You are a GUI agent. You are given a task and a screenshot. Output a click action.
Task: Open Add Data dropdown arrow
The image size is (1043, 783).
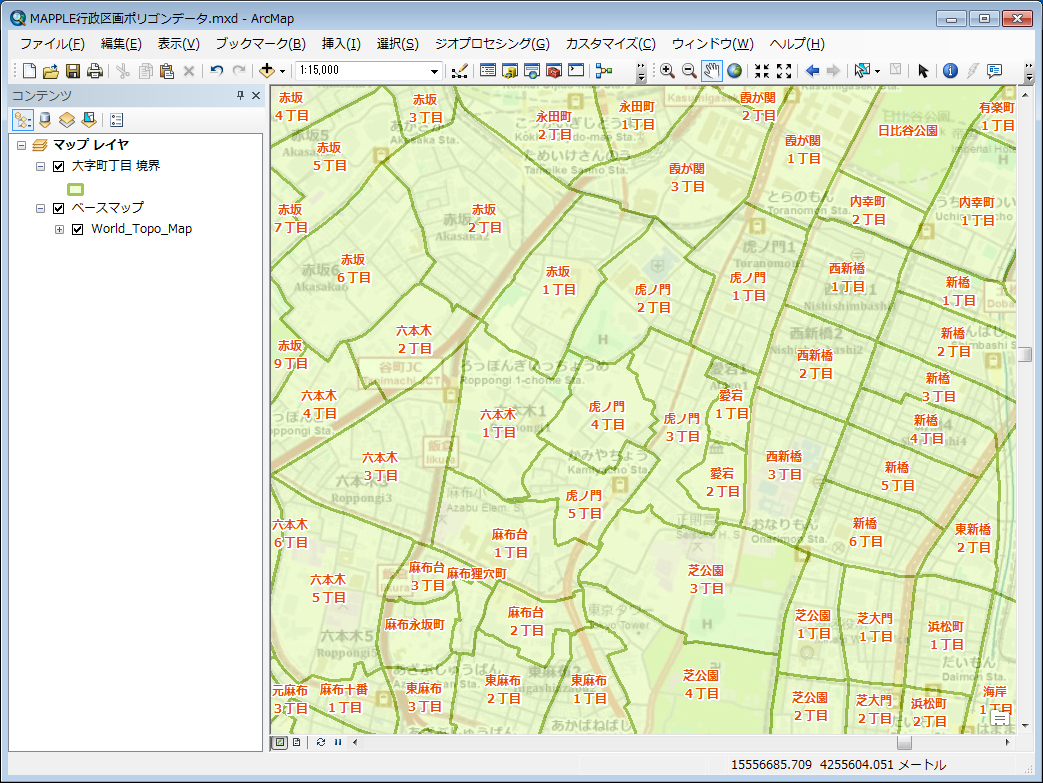[x=283, y=71]
